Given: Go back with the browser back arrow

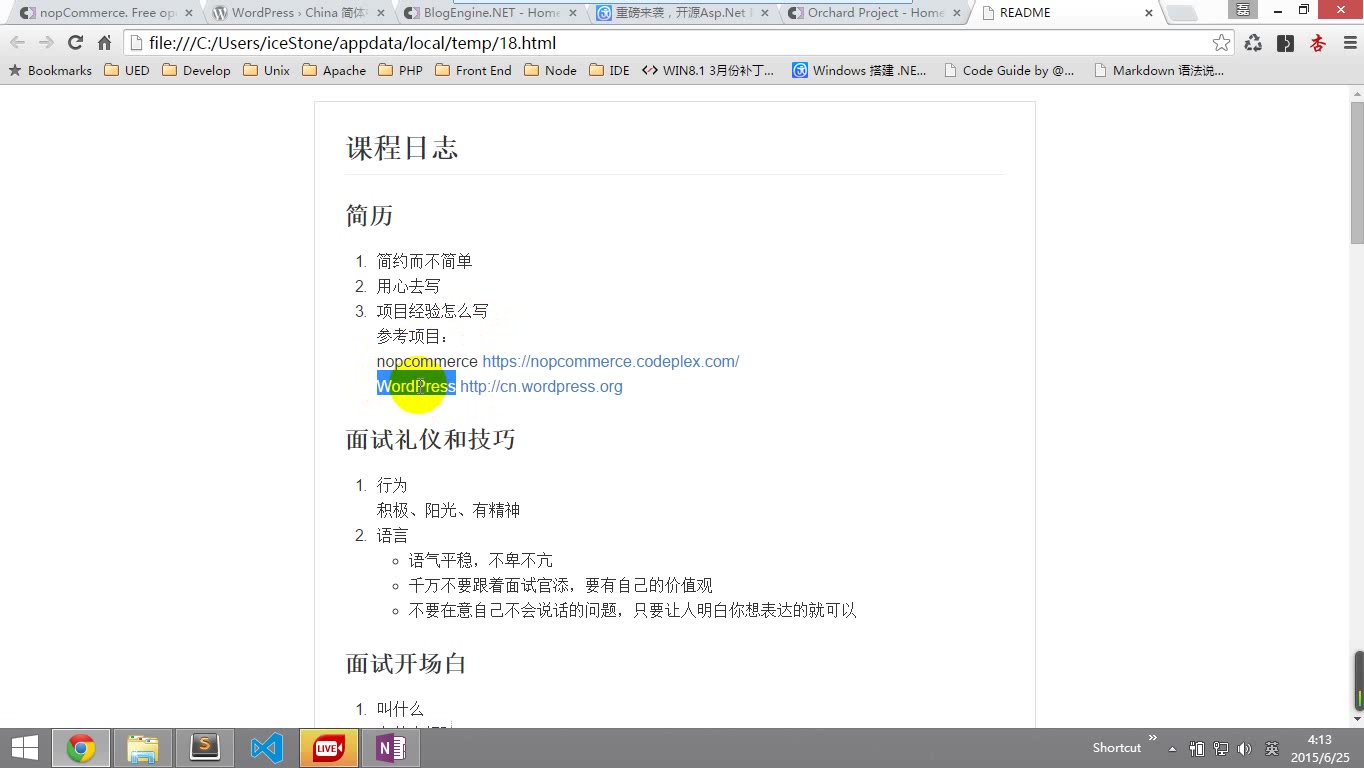Looking at the screenshot, I should coord(17,43).
